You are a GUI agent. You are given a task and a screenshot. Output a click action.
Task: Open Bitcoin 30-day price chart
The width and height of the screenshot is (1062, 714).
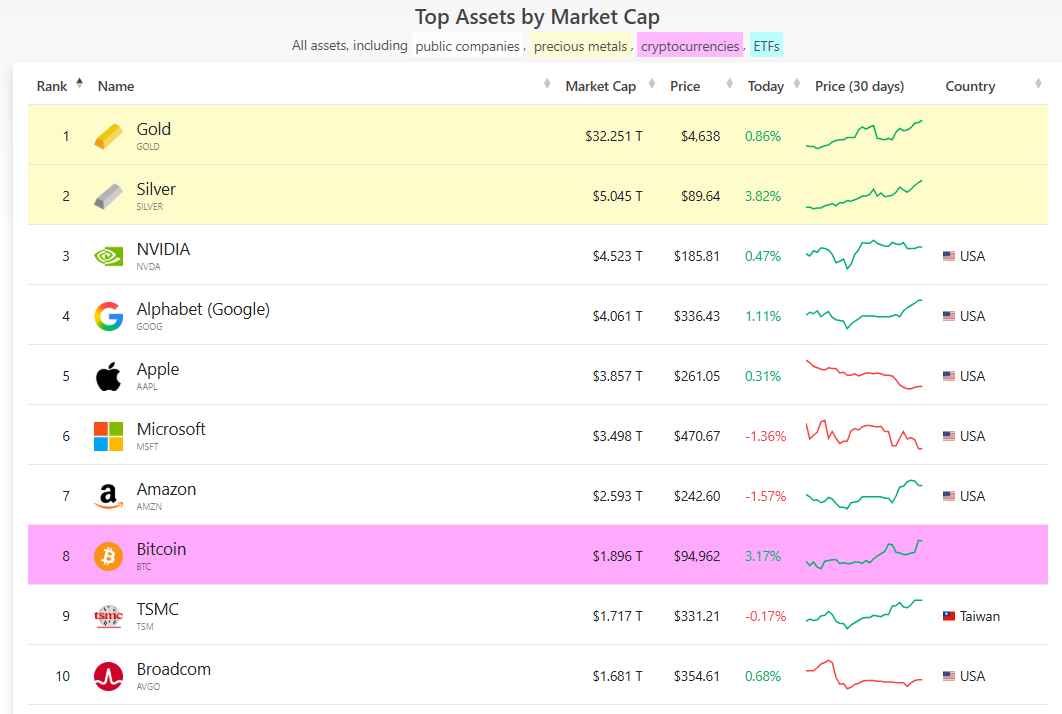[864, 555]
